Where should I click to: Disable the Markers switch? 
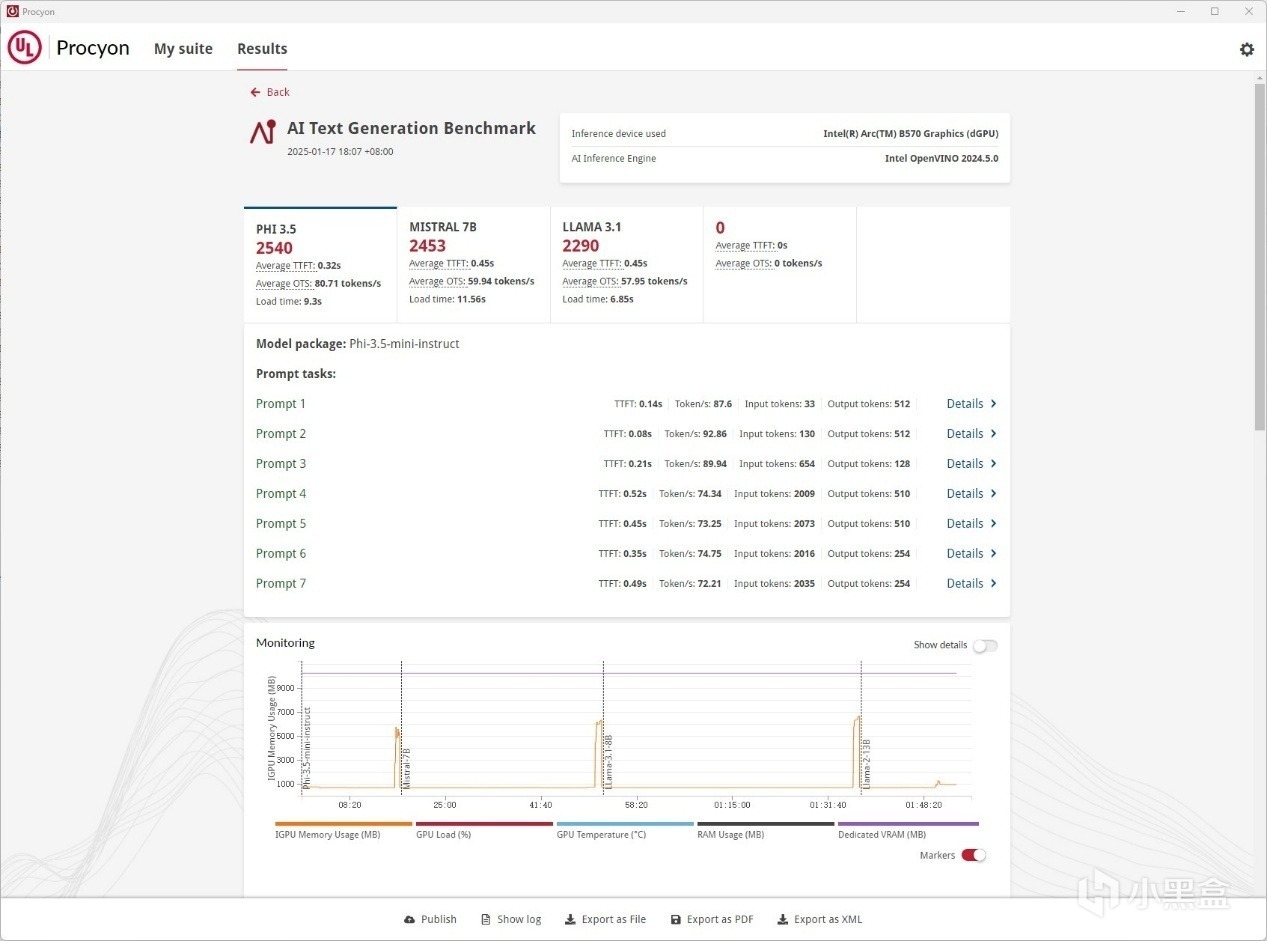(x=973, y=856)
